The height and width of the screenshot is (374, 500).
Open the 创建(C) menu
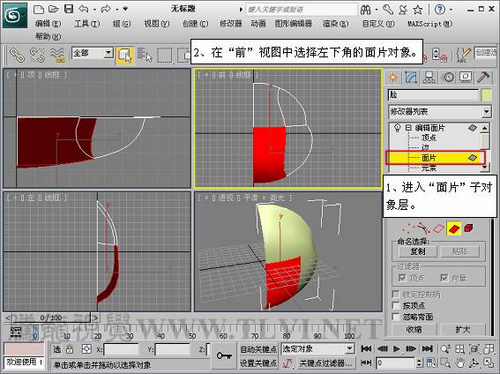click(195, 24)
